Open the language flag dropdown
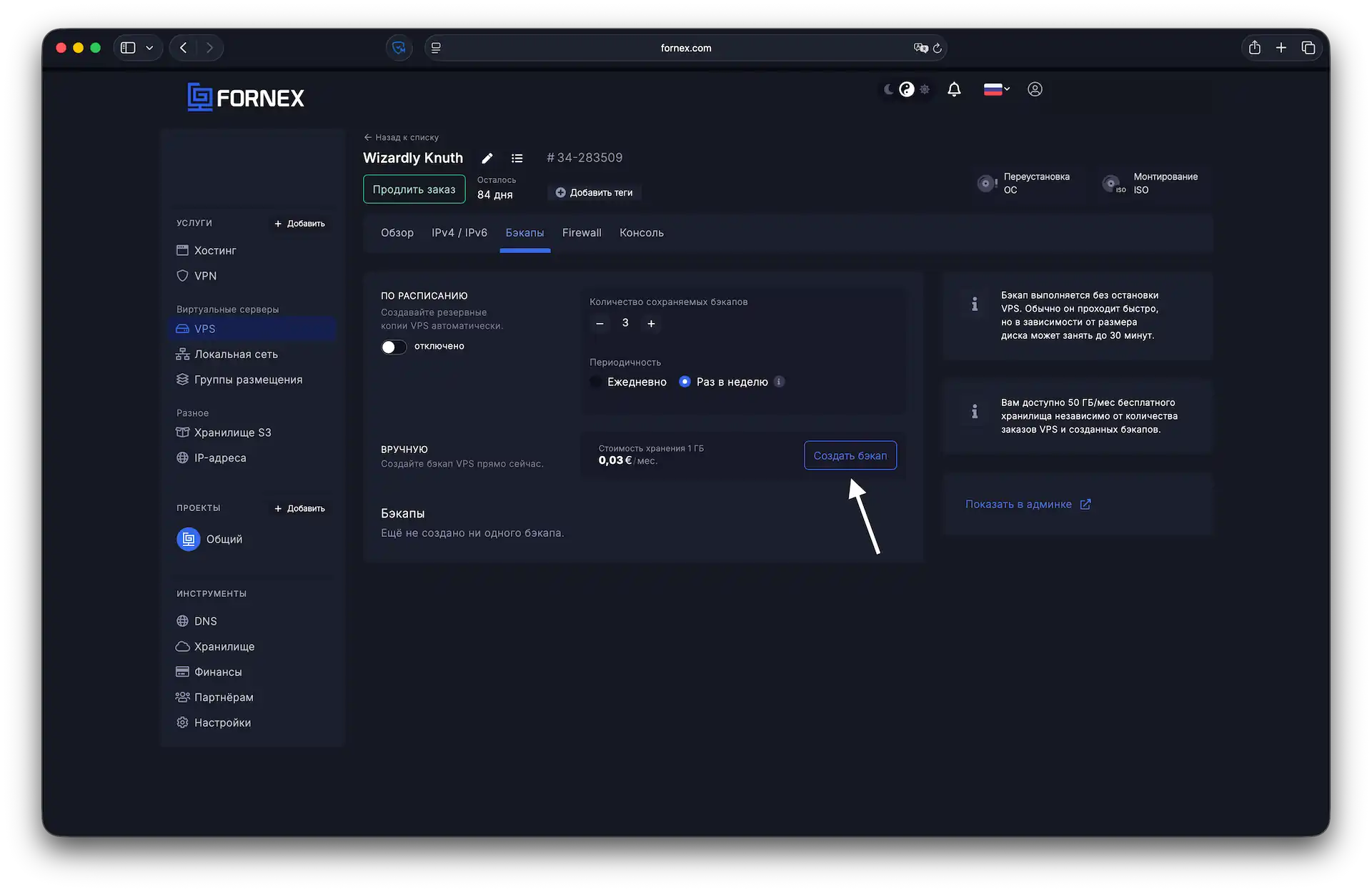Viewport: 1372px width, 892px height. click(997, 89)
